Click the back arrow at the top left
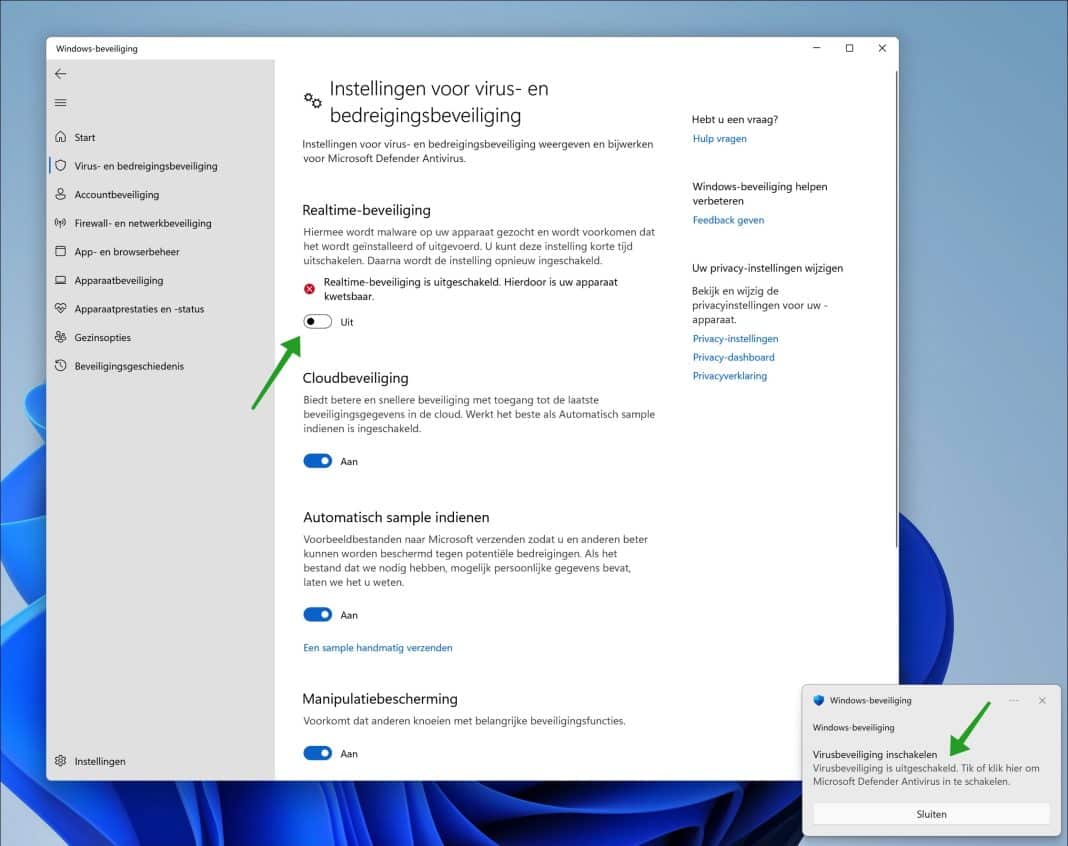Image resolution: width=1068 pixels, height=846 pixels. (60, 73)
